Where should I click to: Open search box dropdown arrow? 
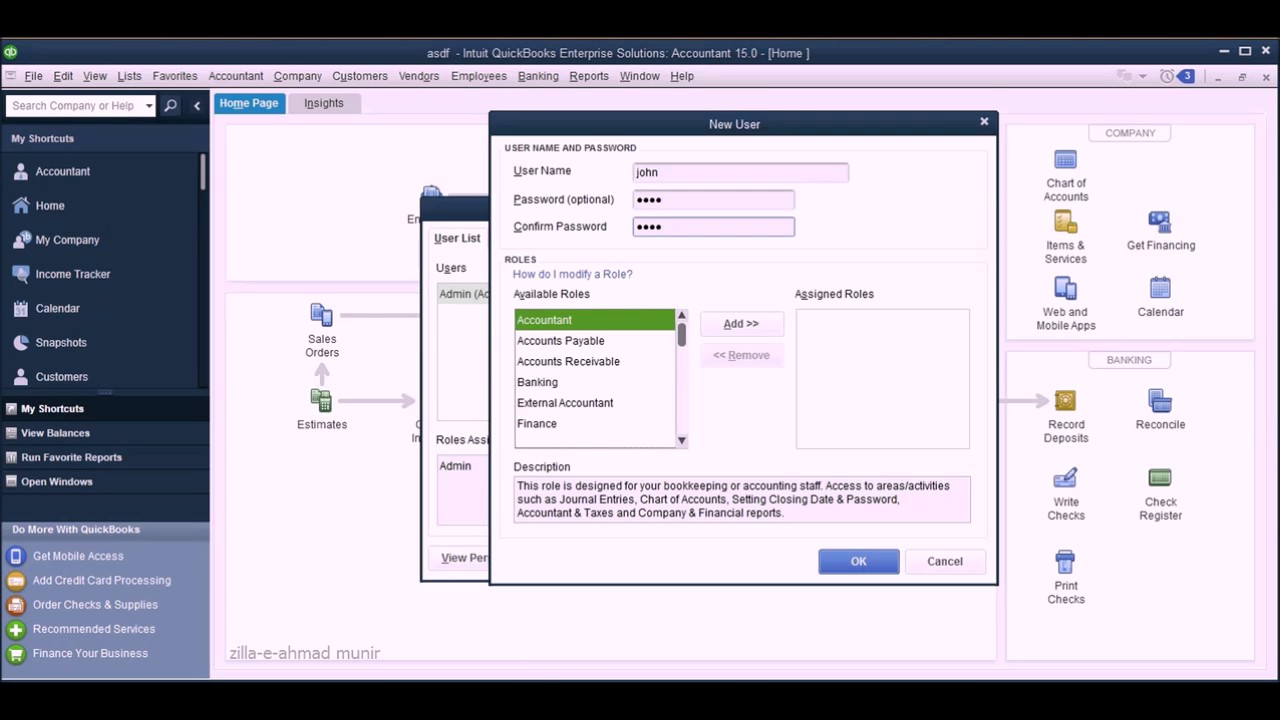(x=149, y=105)
